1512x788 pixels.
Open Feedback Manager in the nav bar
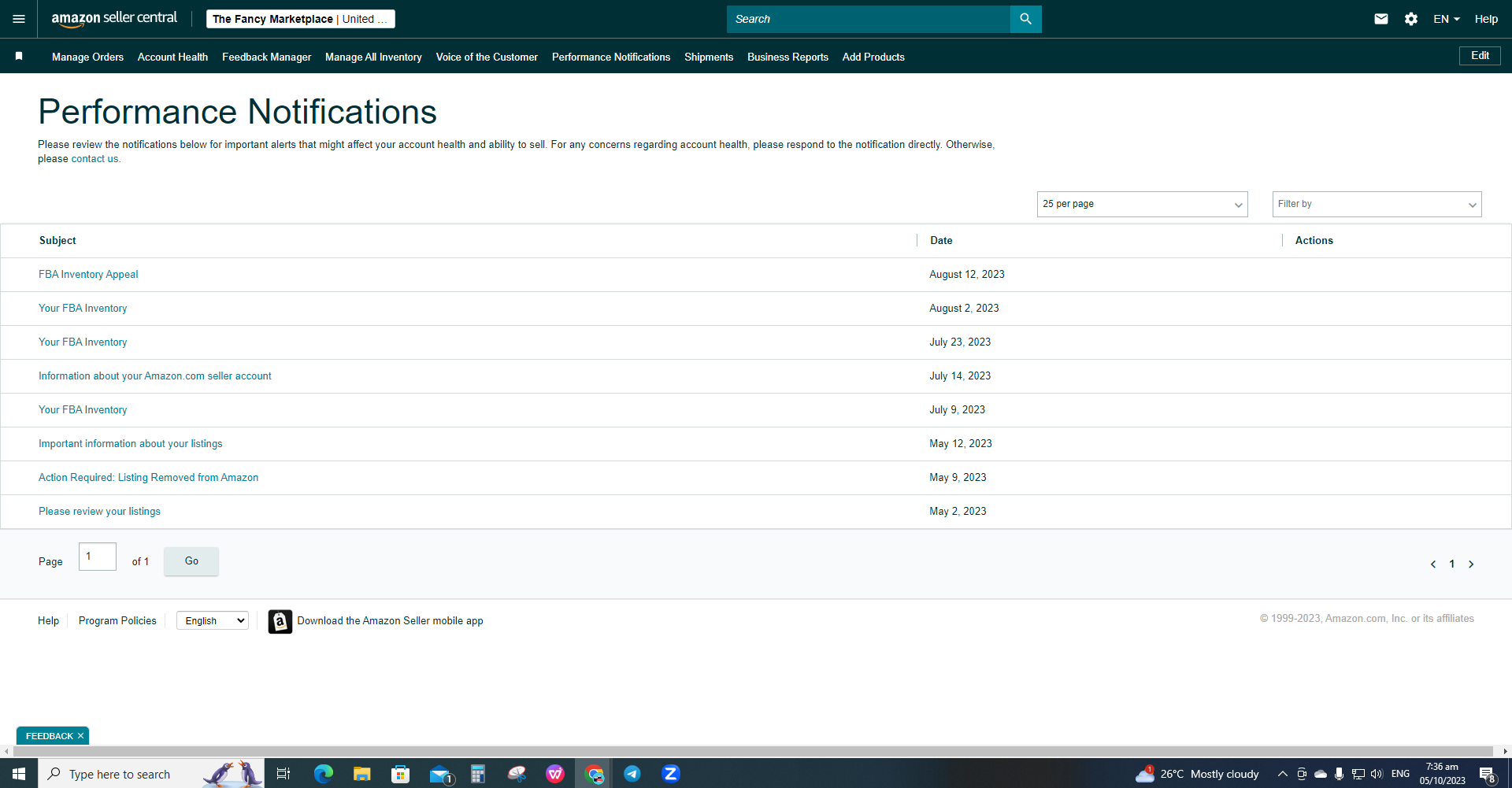click(x=266, y=57)
